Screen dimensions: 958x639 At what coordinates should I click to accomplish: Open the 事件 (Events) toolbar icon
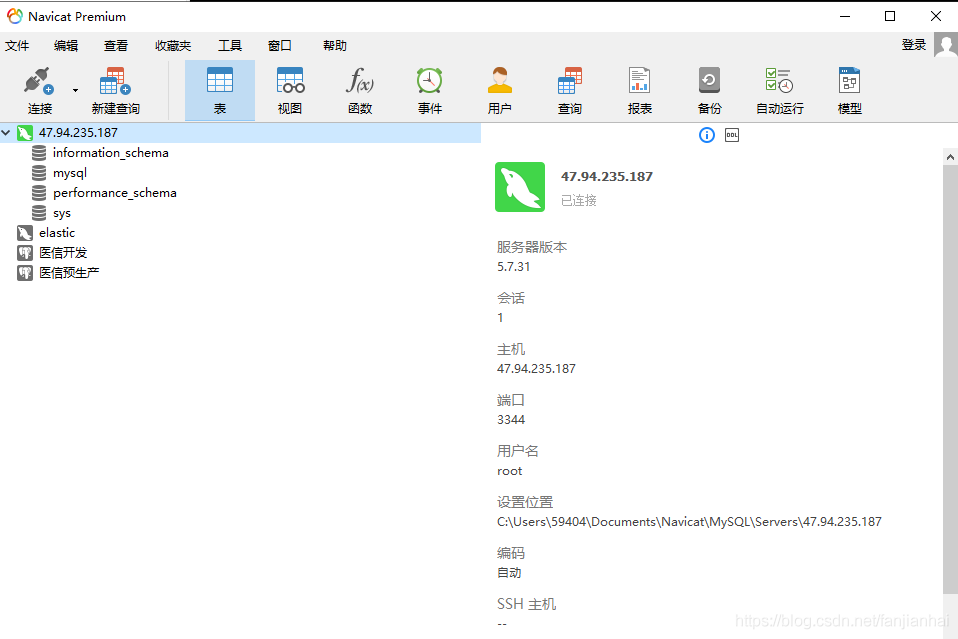point(429,88)
